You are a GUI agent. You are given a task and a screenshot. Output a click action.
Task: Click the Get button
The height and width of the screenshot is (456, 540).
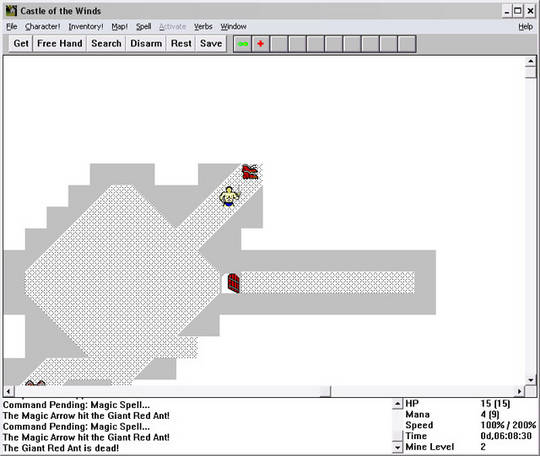pos(21,44)
